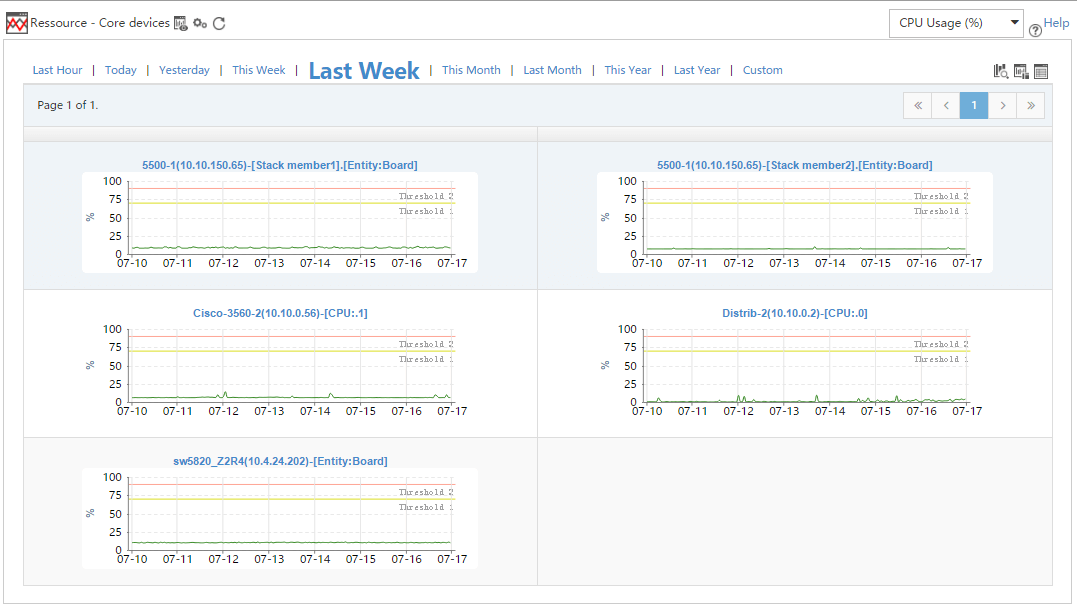This screenshot has width=1077, height=612.
Task: Click the chart with magnifier icon
Action: [x=1001, y=71]
